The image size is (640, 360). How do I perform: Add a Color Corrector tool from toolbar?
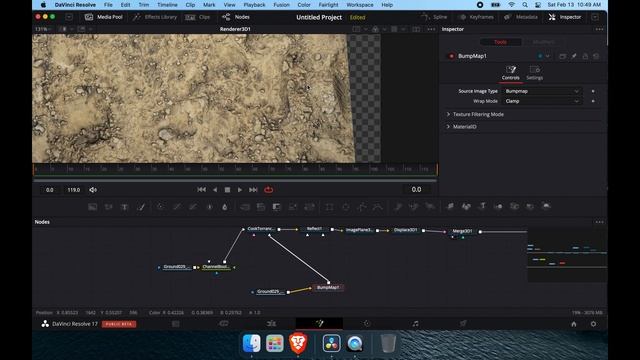click(160, 207)
